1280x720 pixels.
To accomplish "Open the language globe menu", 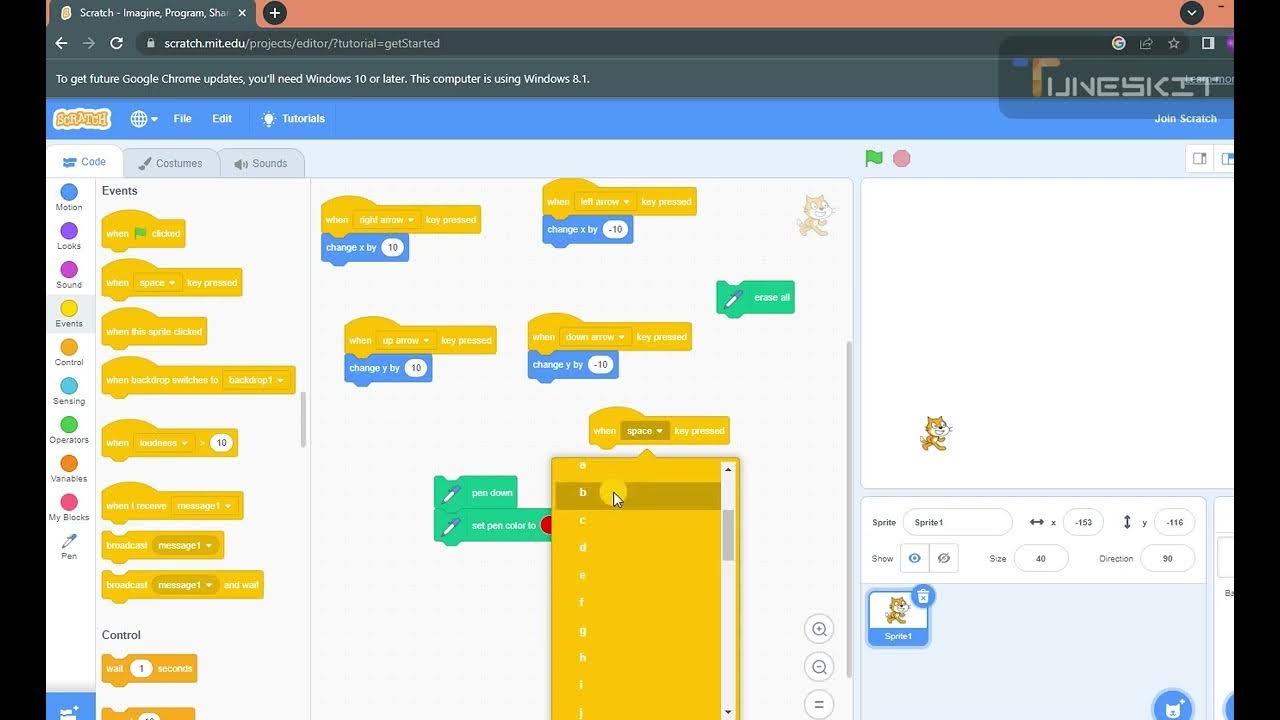I will pos(144,118).
